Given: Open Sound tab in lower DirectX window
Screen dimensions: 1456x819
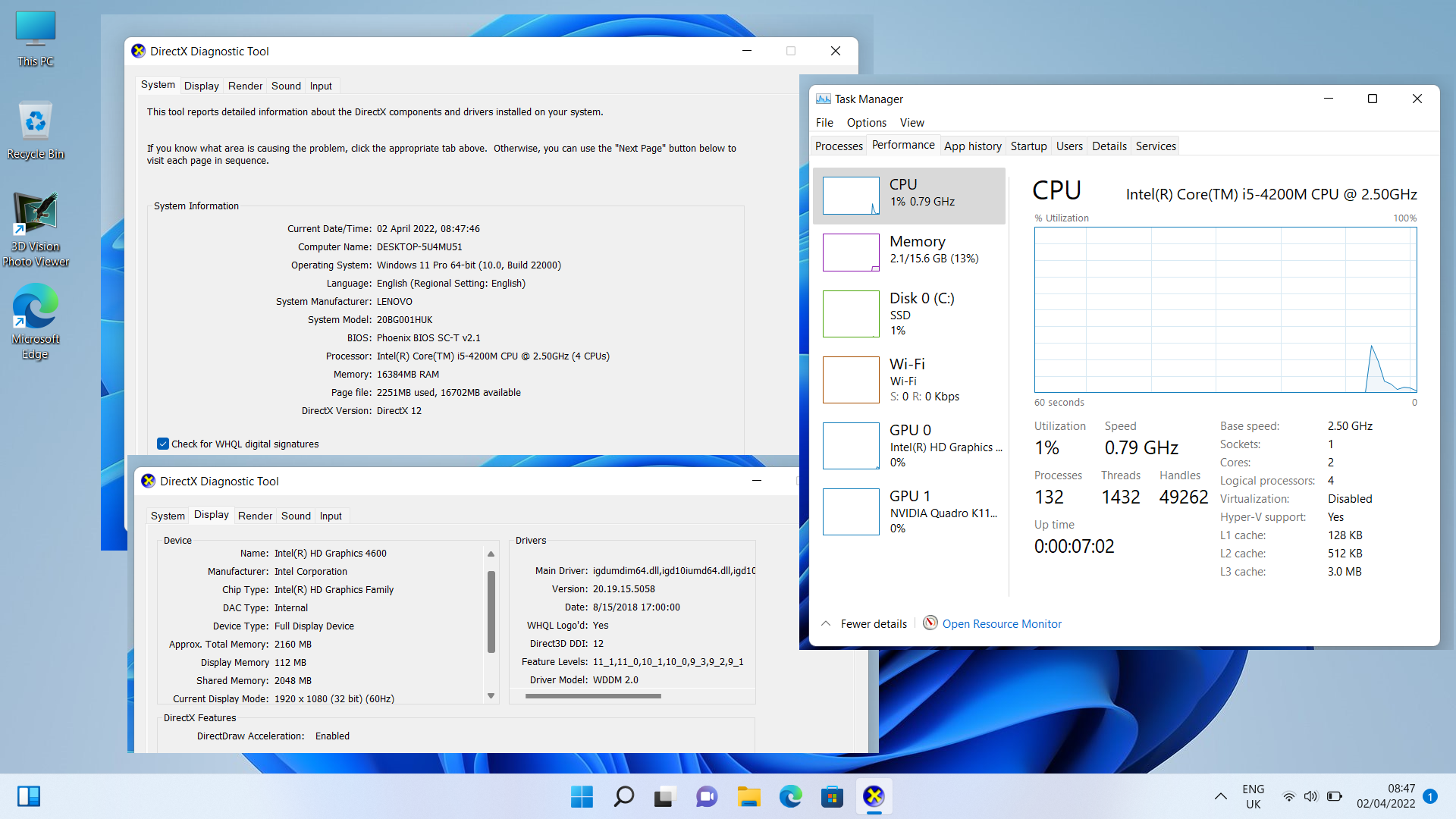Looking at the screenshot, I should pos(296,516).
